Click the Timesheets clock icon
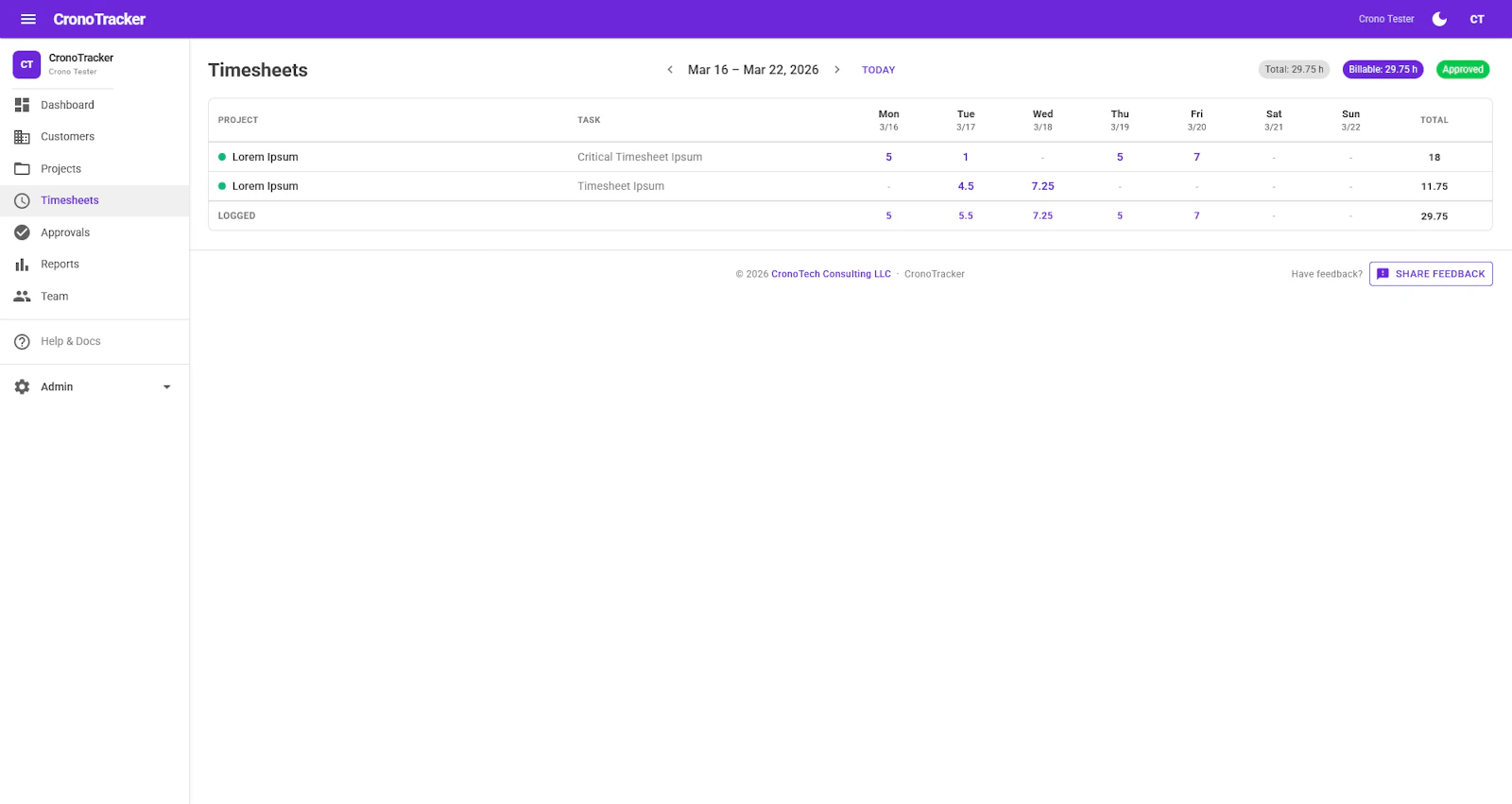This screenshot has width=1512, height=804. 22,200
